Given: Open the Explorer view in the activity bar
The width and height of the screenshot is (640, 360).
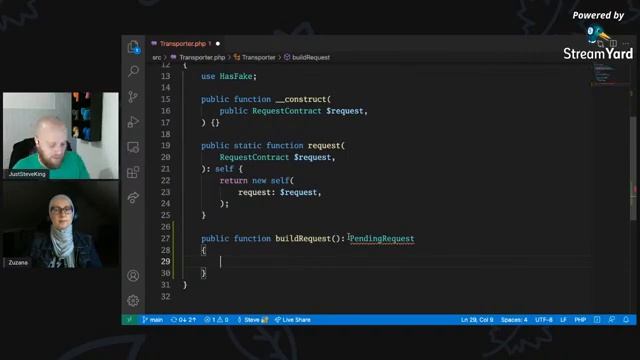Looking at the screenshot, I should tap(133, 47).
